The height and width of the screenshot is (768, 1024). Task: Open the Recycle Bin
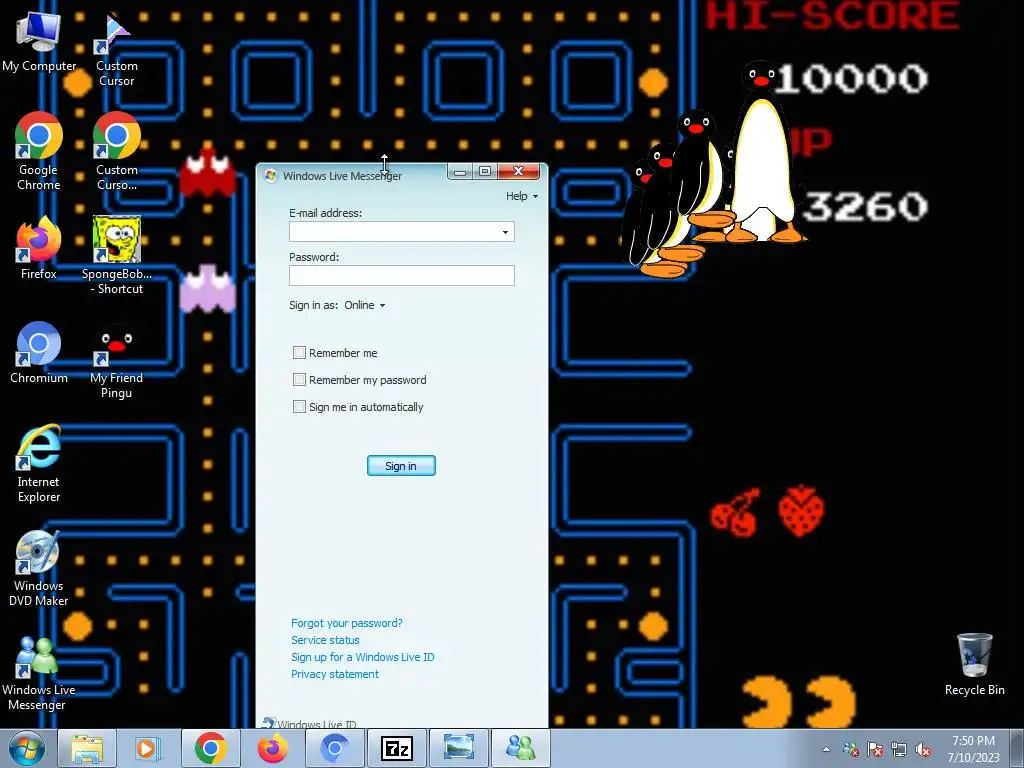(x=974, y=665)
